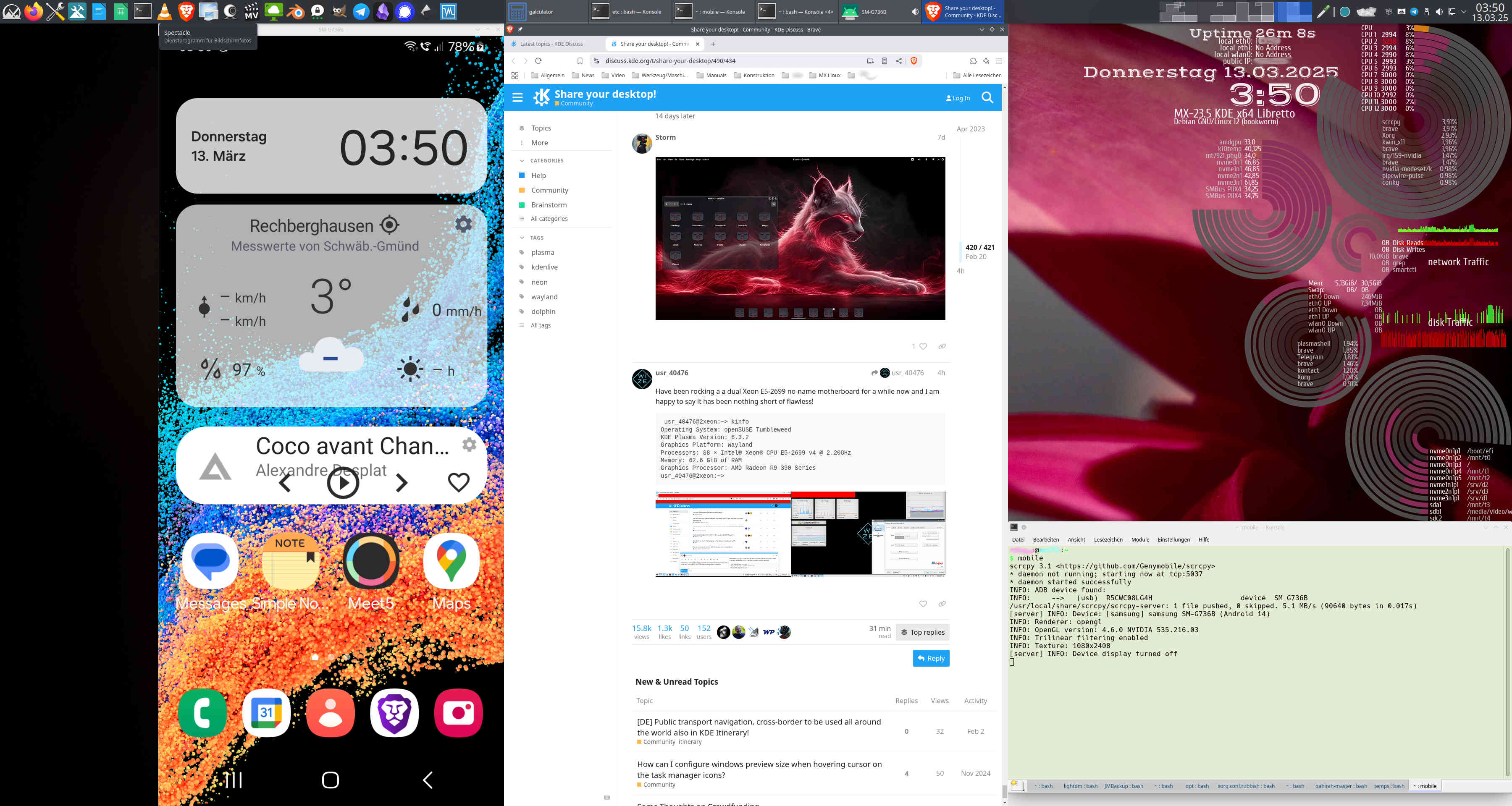Open a new tab in Brave
Screen dimensions: 1512x806
pos(713,43)
